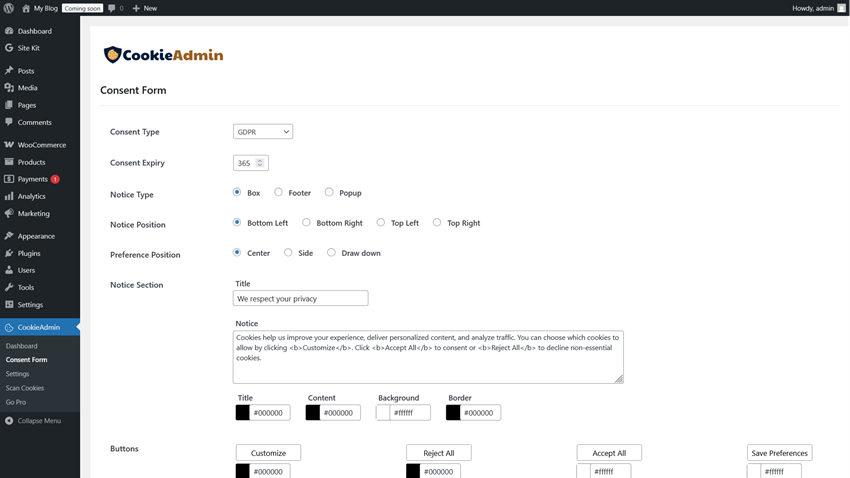Image resolution: width=850 pixels, height=478 pixels.
Task: Click the notice Content color swatch
Action: coord(313,413)
